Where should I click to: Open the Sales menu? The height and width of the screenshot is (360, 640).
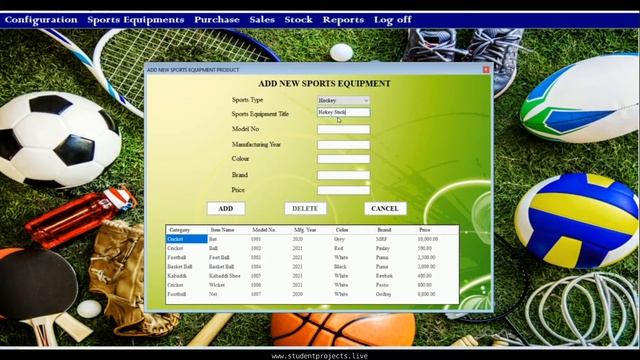pyautogui.click(x=262, y=20)
